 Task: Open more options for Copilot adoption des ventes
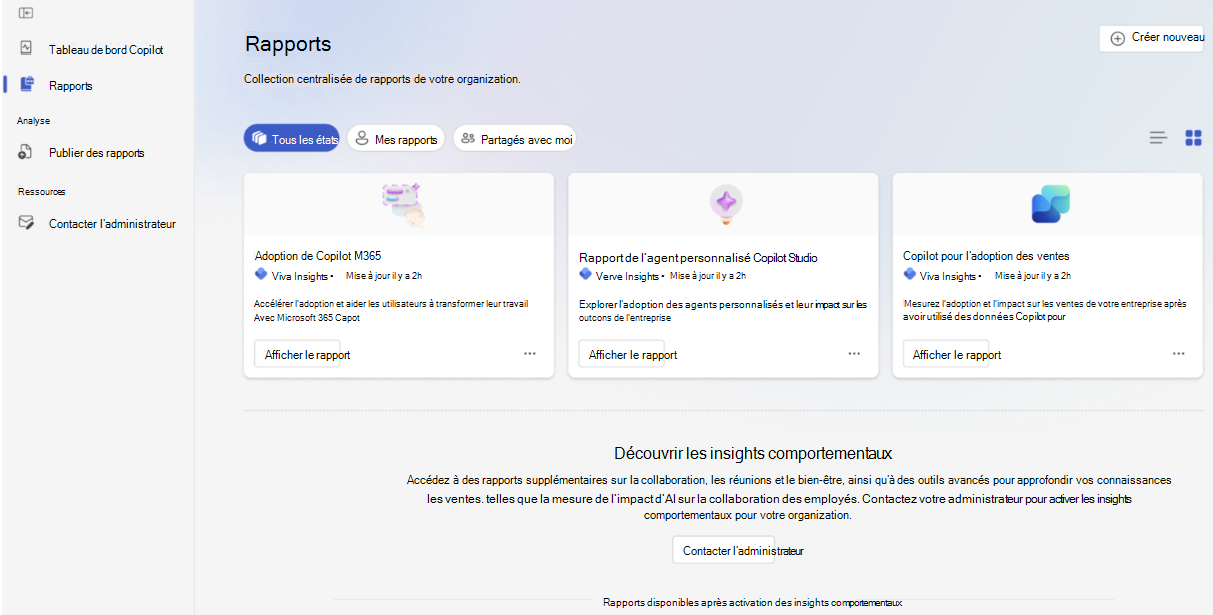point(1179,353)
